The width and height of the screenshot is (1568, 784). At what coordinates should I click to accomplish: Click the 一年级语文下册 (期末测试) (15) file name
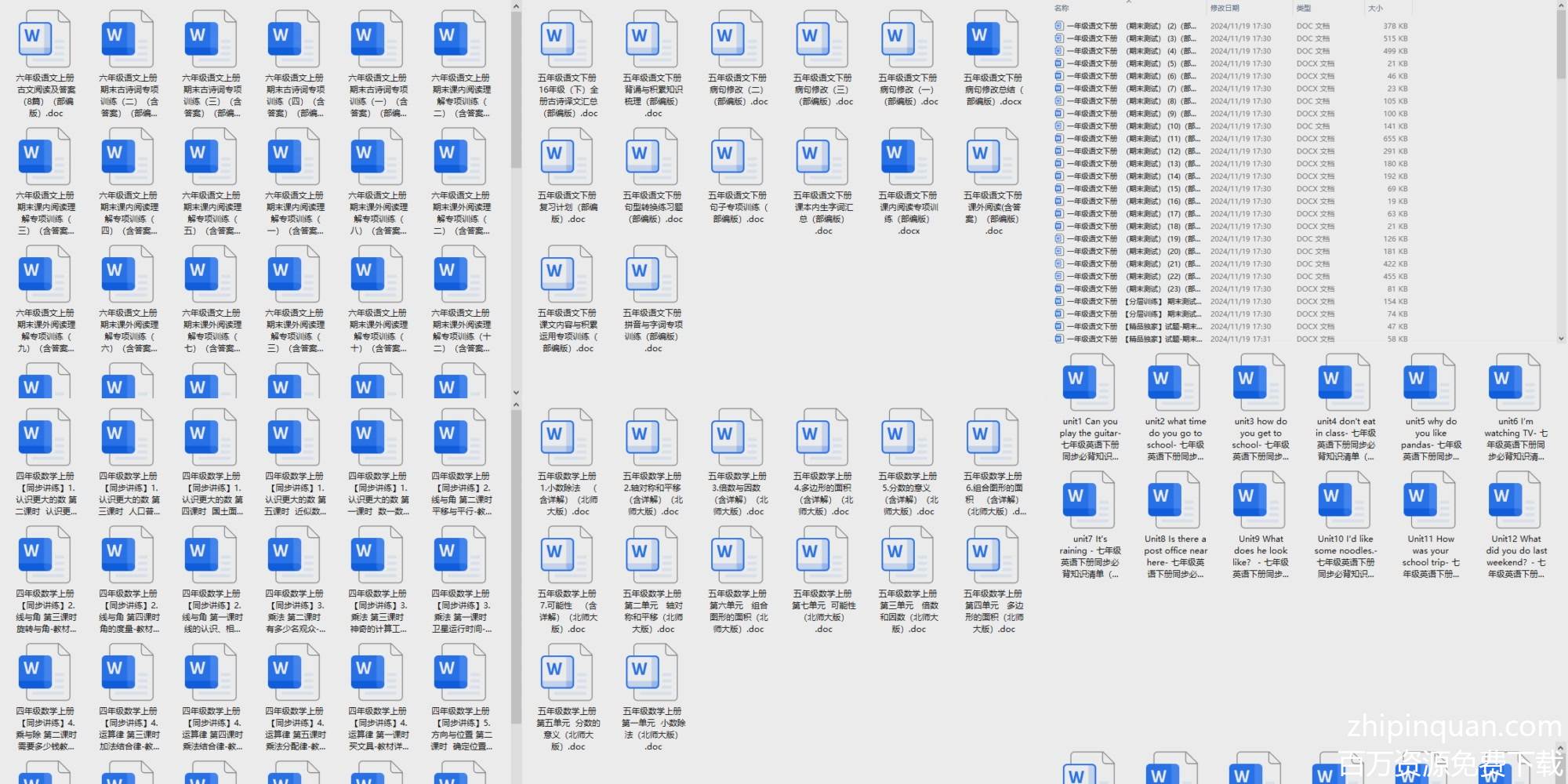coord(1133,189)
